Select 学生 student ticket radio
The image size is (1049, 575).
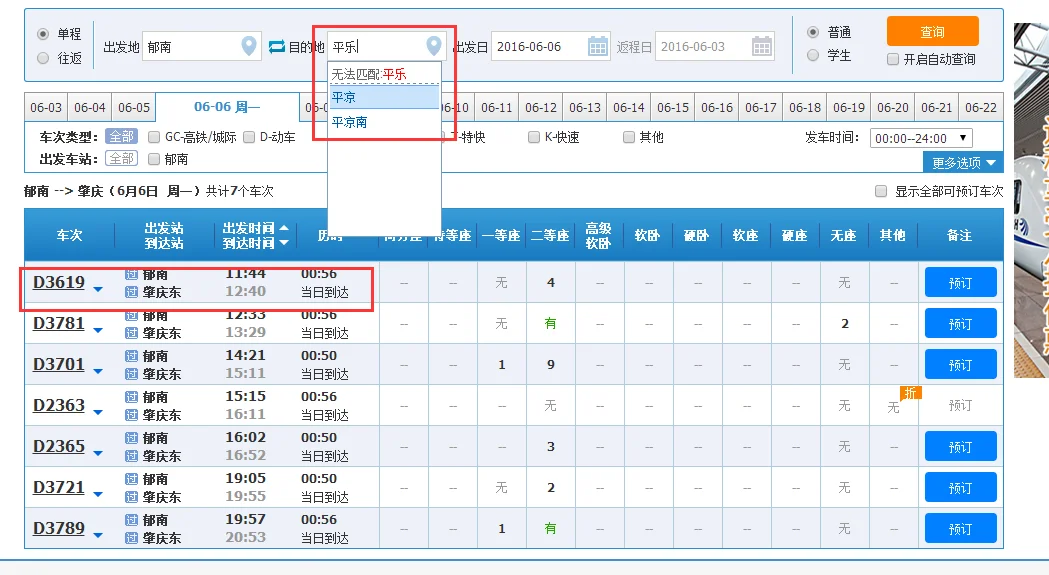[x=813, y=56]
